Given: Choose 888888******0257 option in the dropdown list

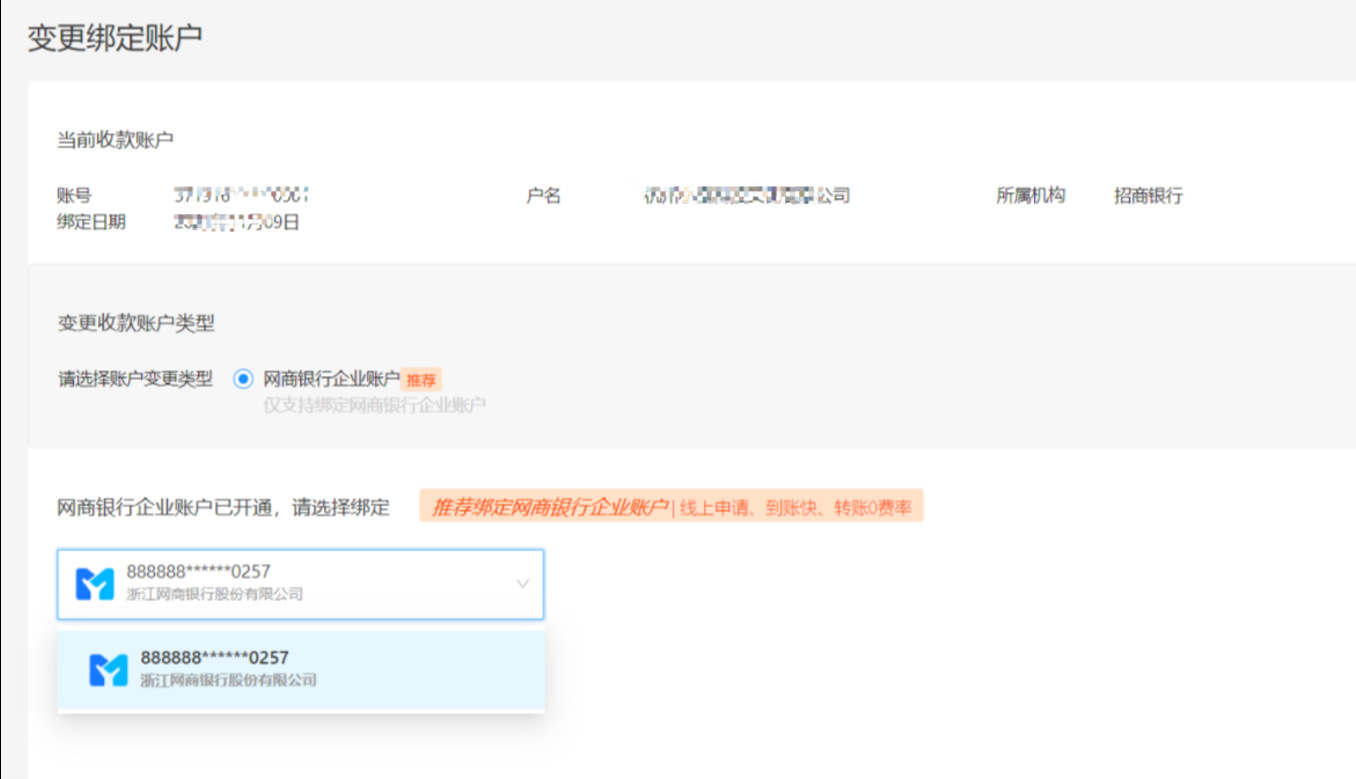Looking at the screenshot, I should tap(214, 658).
